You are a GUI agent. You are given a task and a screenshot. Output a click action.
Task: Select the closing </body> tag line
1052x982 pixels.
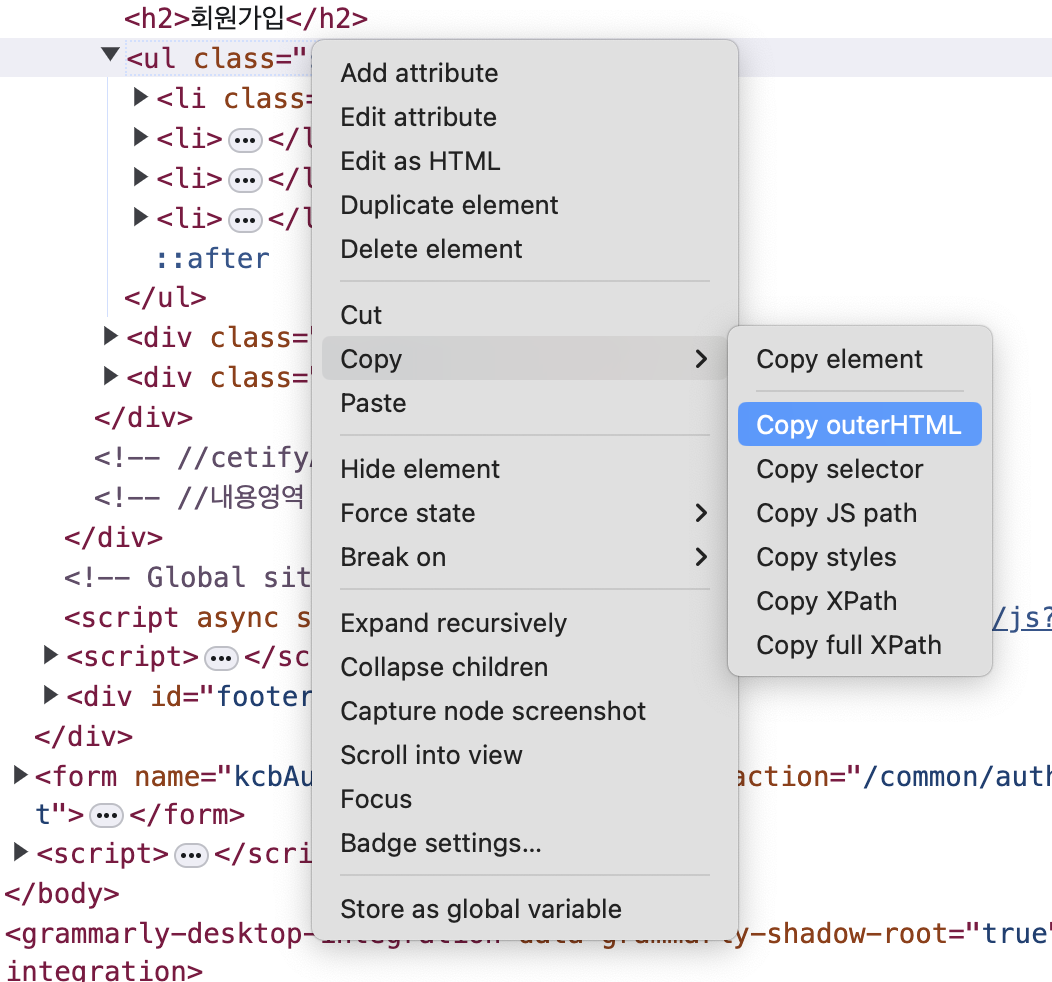62,894
